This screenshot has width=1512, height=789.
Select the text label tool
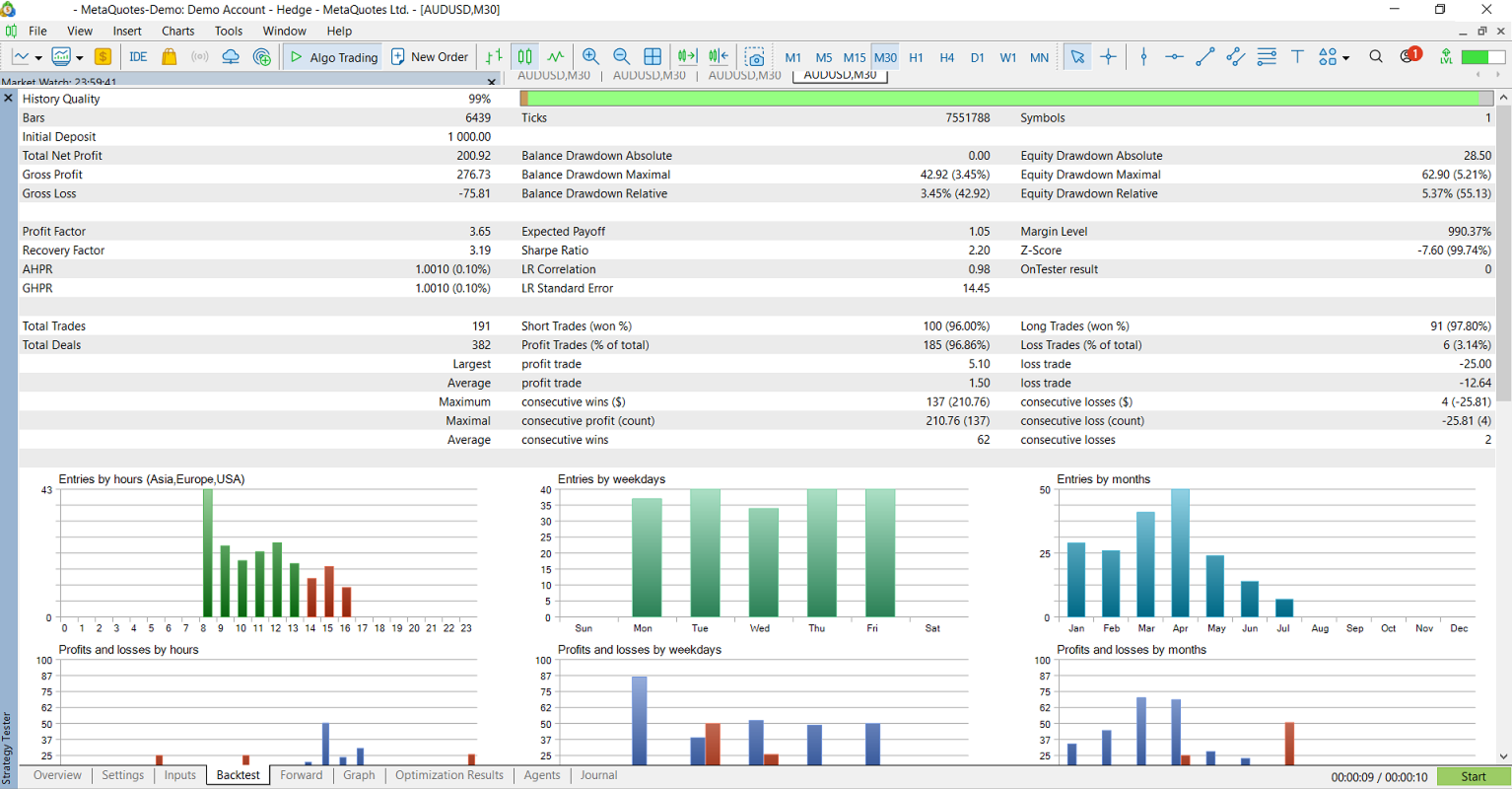pos(1297,57)
